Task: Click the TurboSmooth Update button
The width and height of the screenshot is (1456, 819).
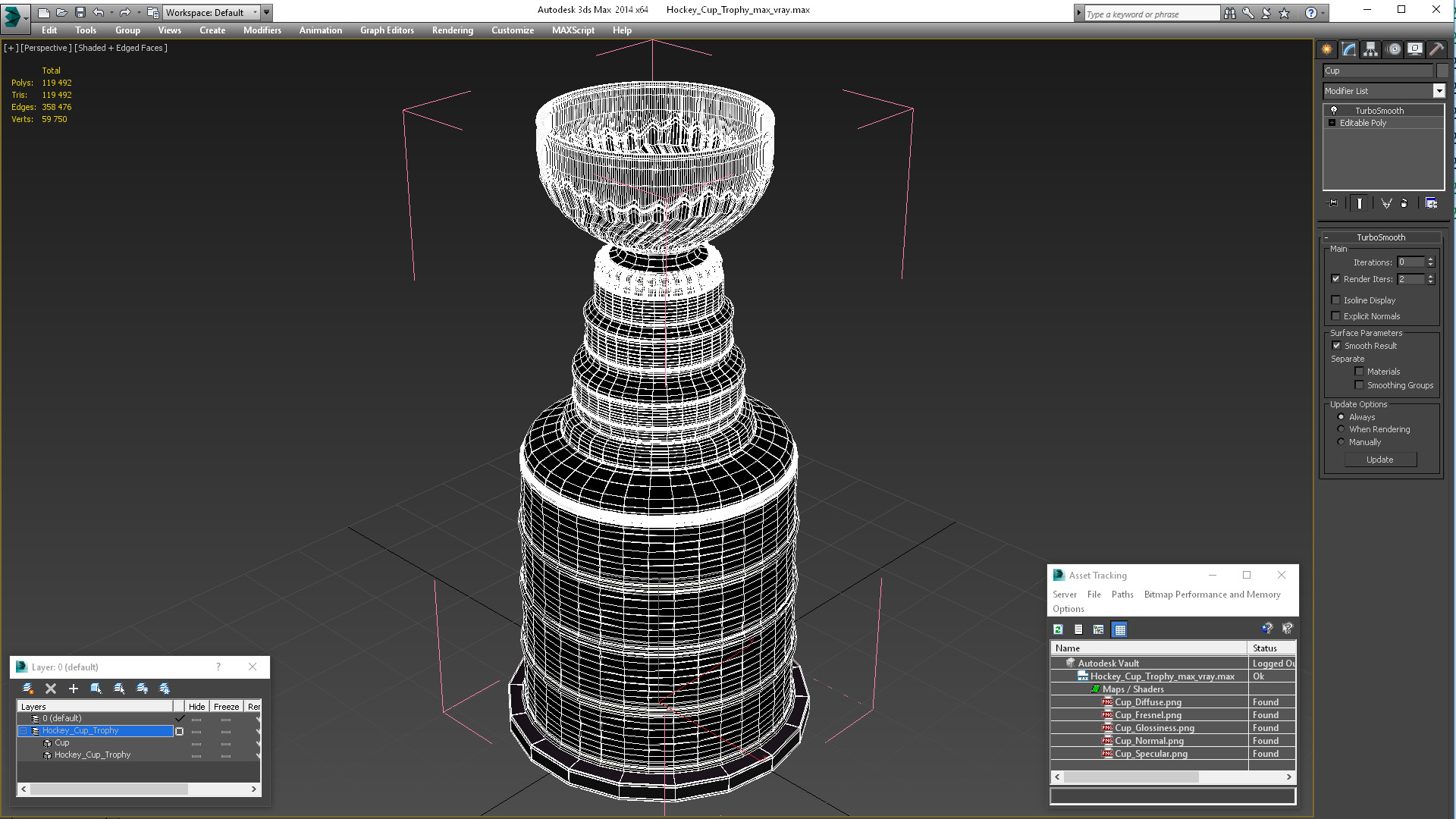Action: pos(1380,460)
